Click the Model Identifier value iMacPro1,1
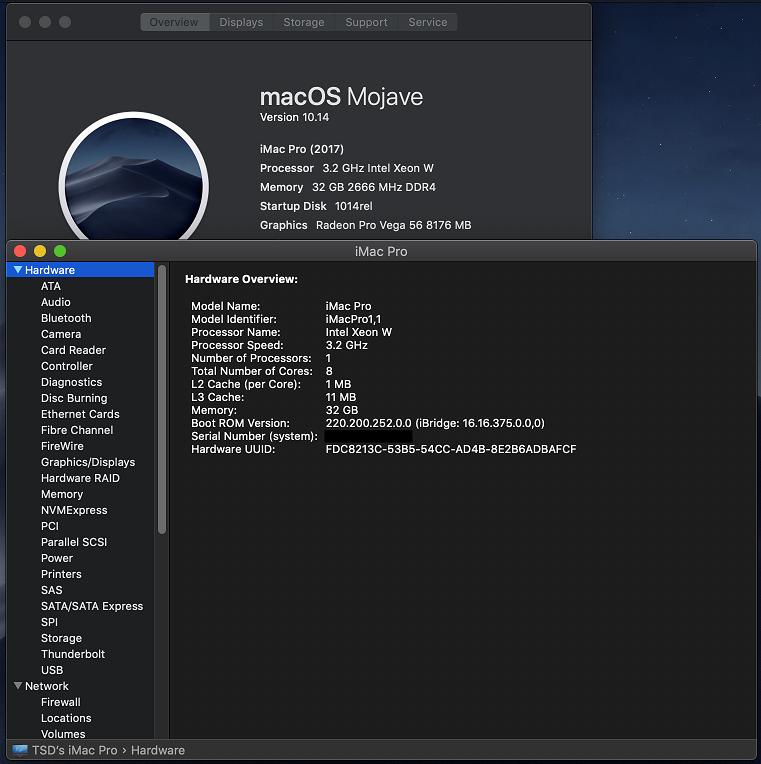 pos(353,319)
